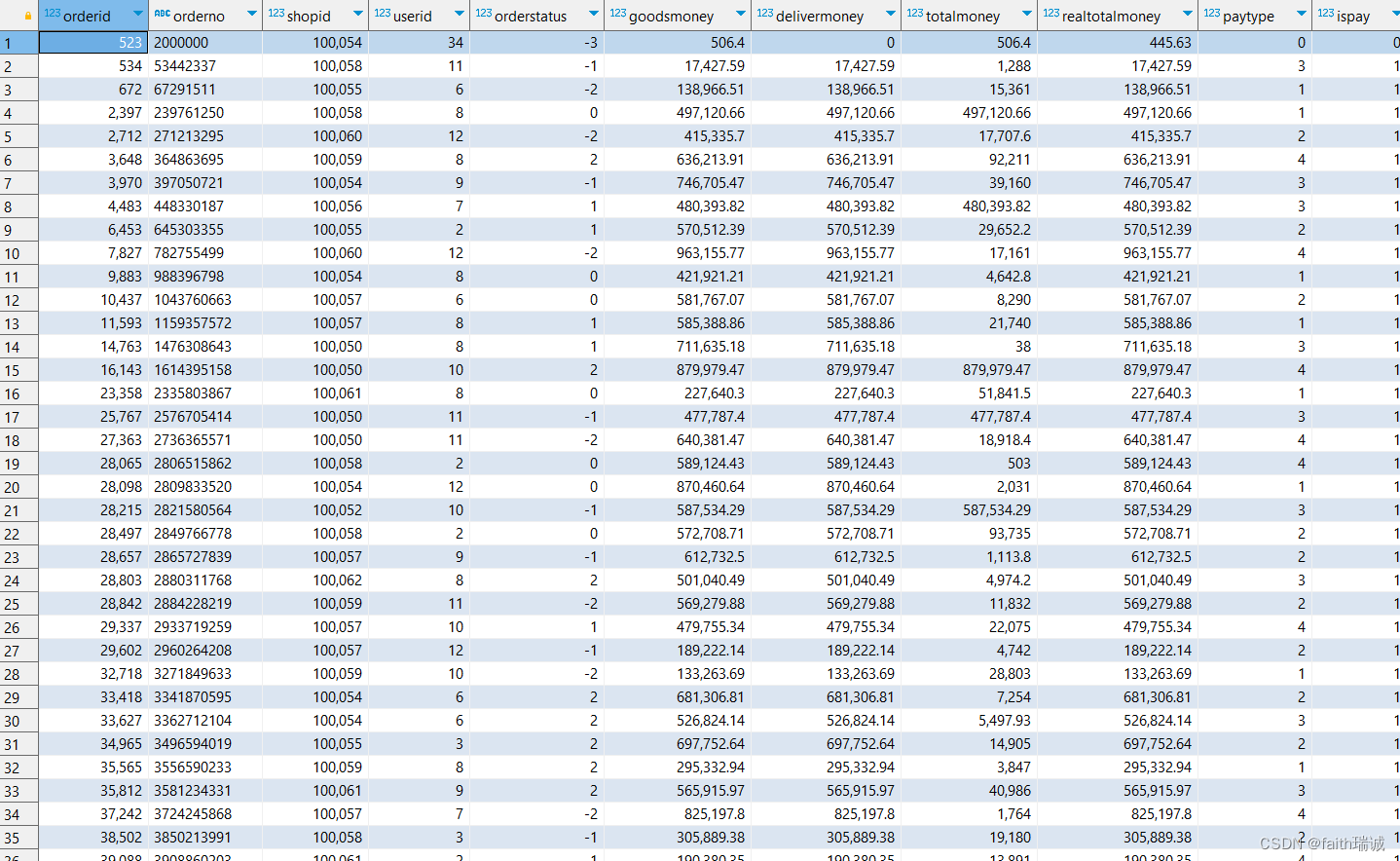Viewport: 1400px width, 861px height.
Task: Open the delivermoney column filter arrow
Action: coord(891,15)
